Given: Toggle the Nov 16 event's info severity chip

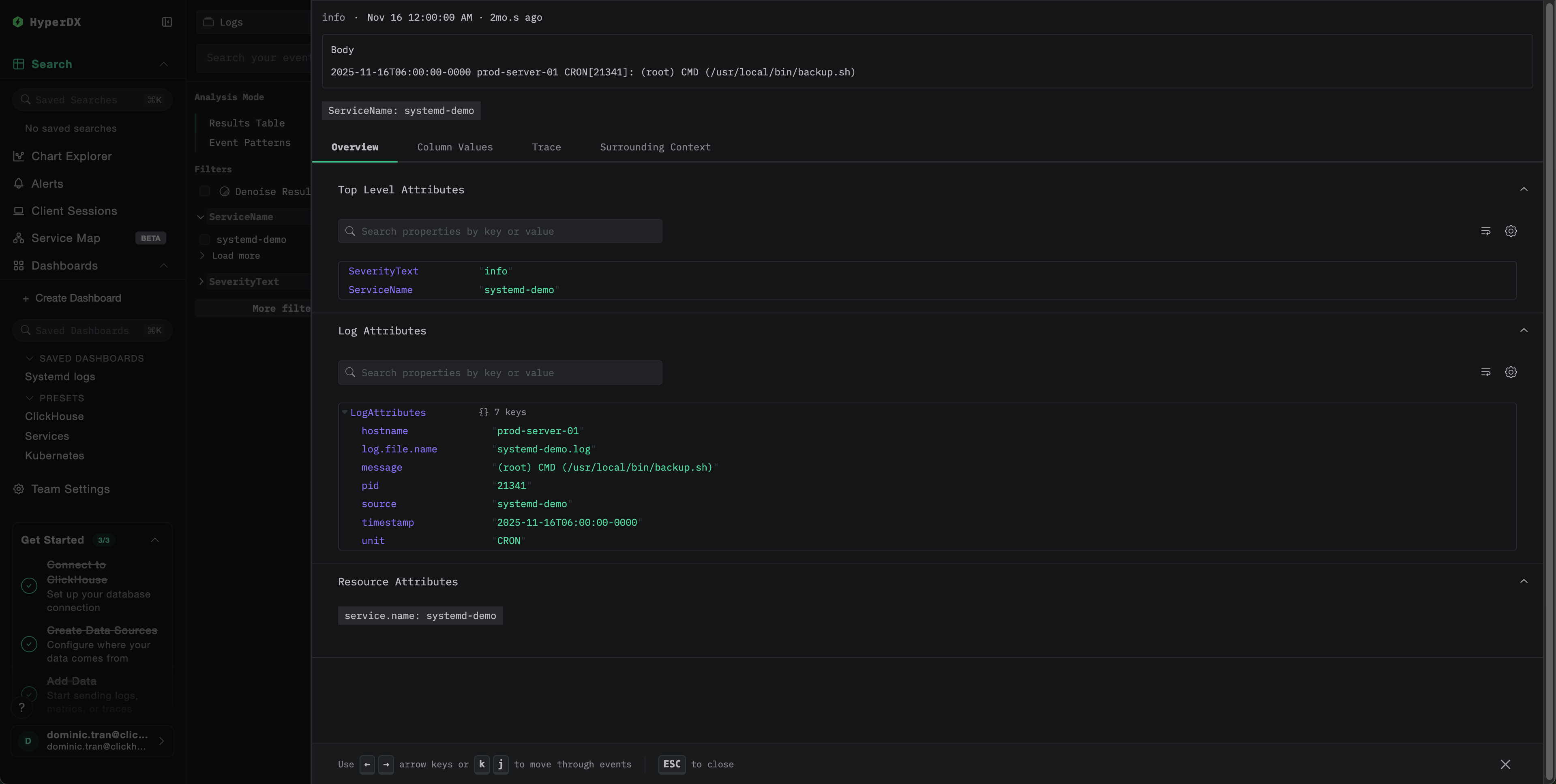Looking at the screenshot, I should [x=333, y=17].
